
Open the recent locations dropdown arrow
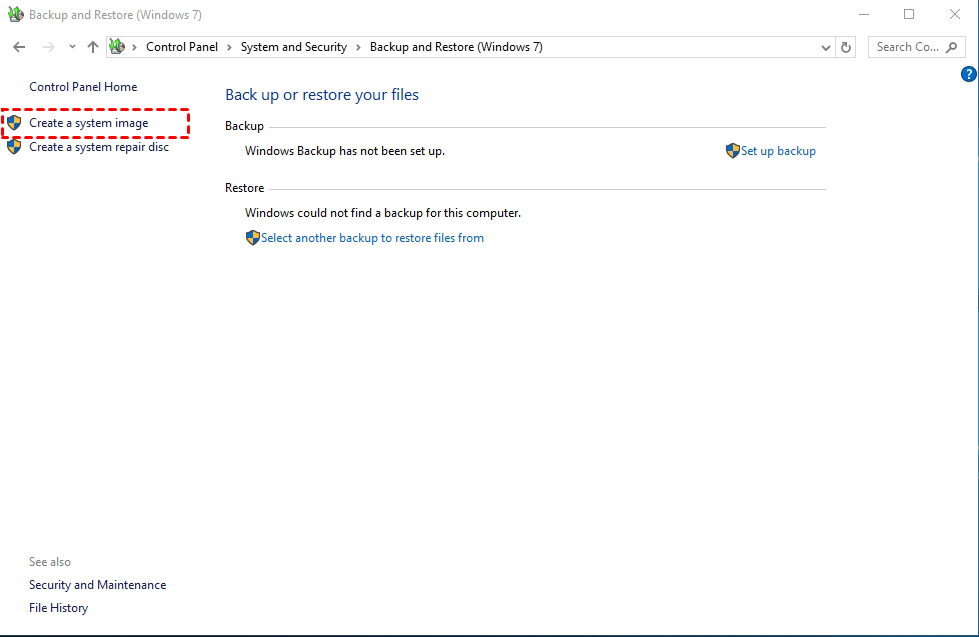click(72, 47)
